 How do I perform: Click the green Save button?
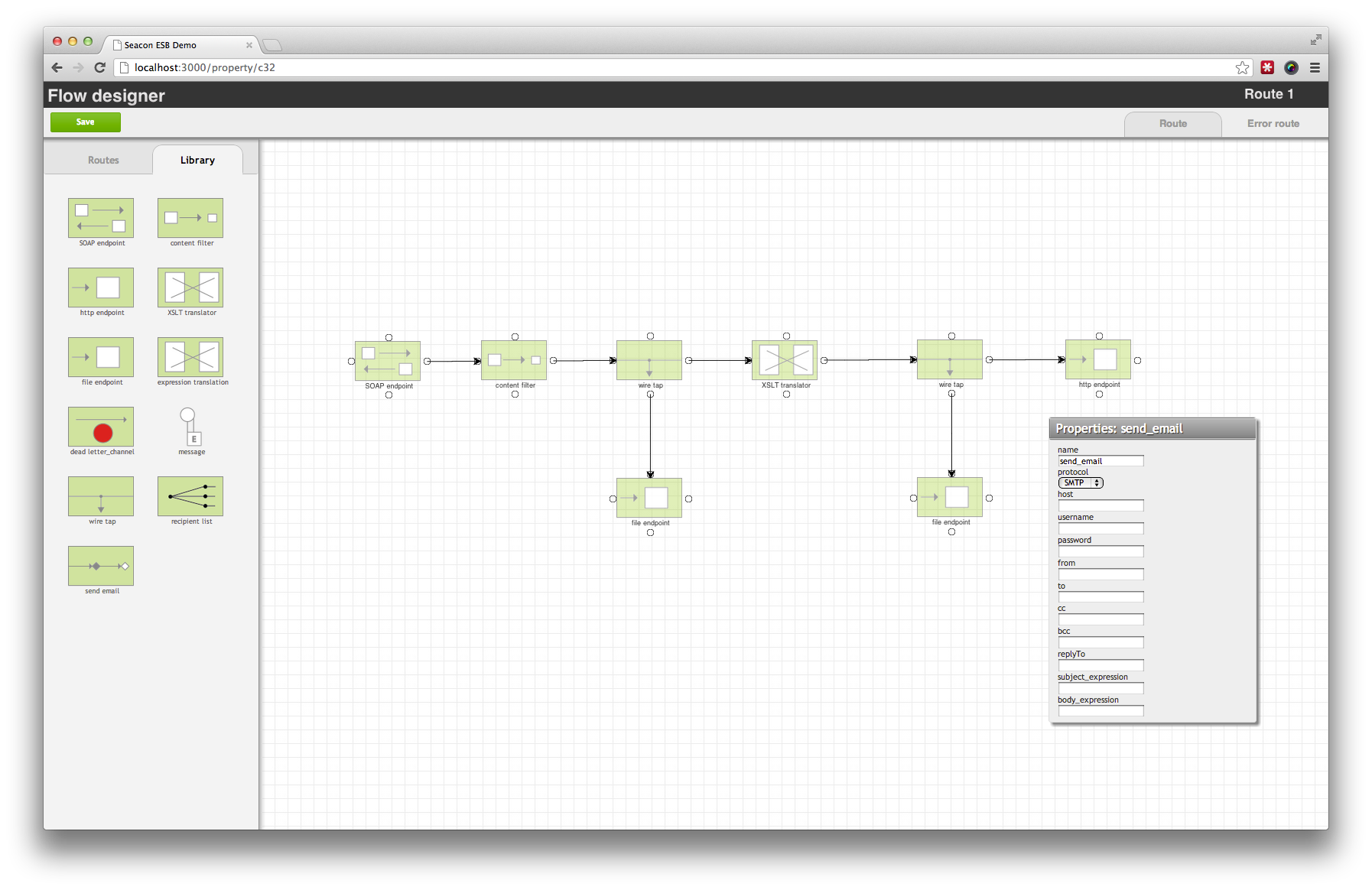pyautogui.click(x=86, y=122)
